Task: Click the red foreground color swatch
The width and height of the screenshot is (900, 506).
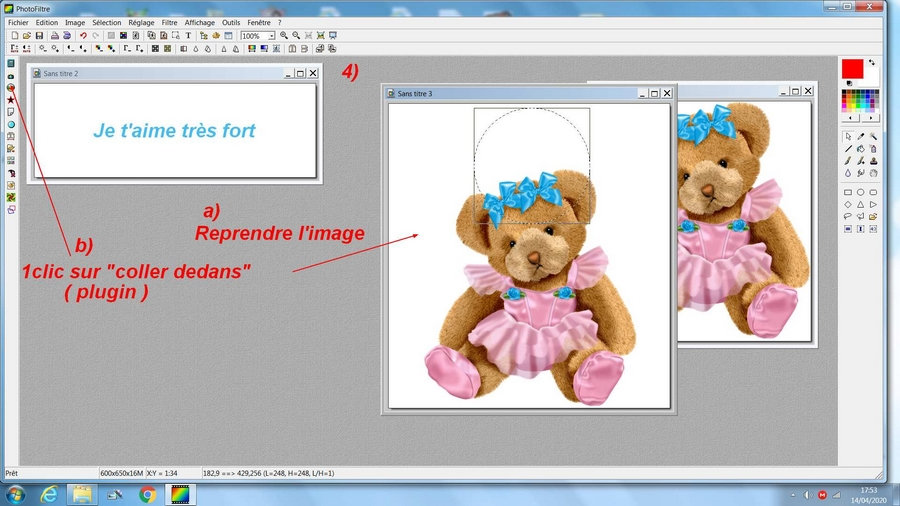Action: [x=852, y=68]
